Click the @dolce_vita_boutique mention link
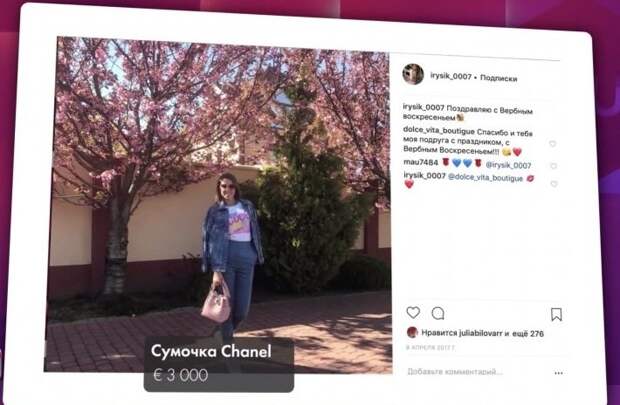Screen dimensions: 620x405 click(x=485, y=178)
